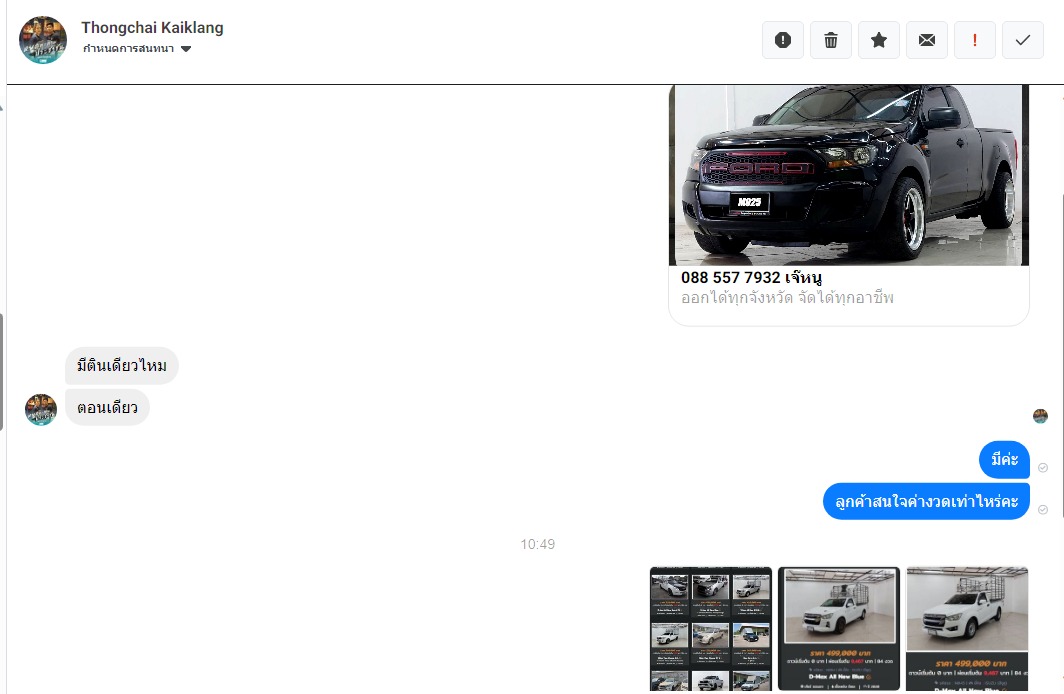Flag conversation with red exclamation icon
This screenshot has height=694, width=1064.
(x=975, y=40)
